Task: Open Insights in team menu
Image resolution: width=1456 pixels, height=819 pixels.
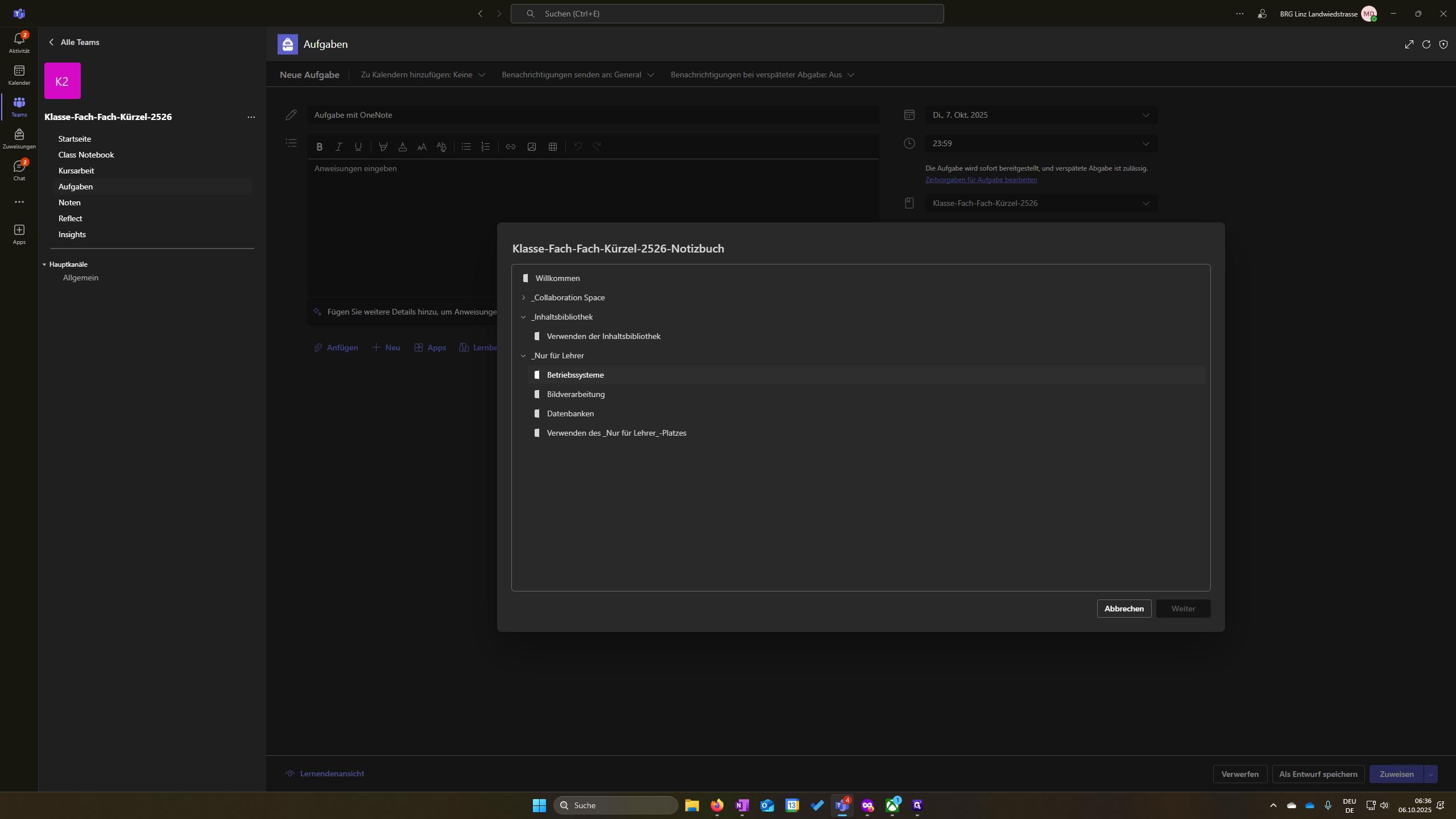Action: tap(72, 234)
